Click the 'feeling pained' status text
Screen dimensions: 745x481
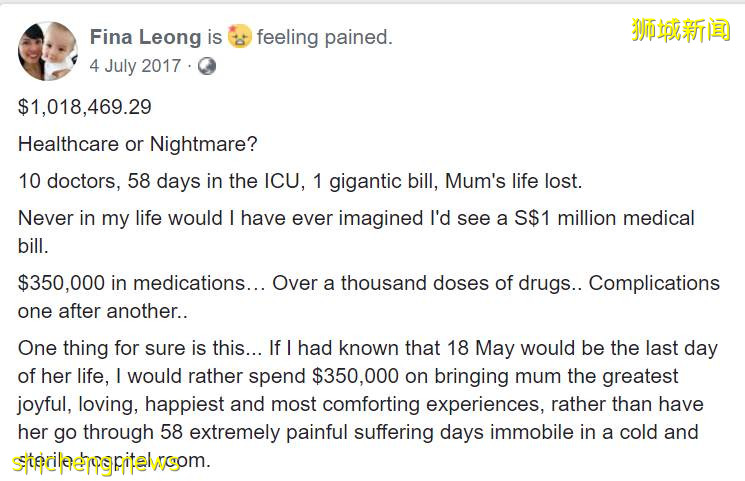click(x=324, y=38)
